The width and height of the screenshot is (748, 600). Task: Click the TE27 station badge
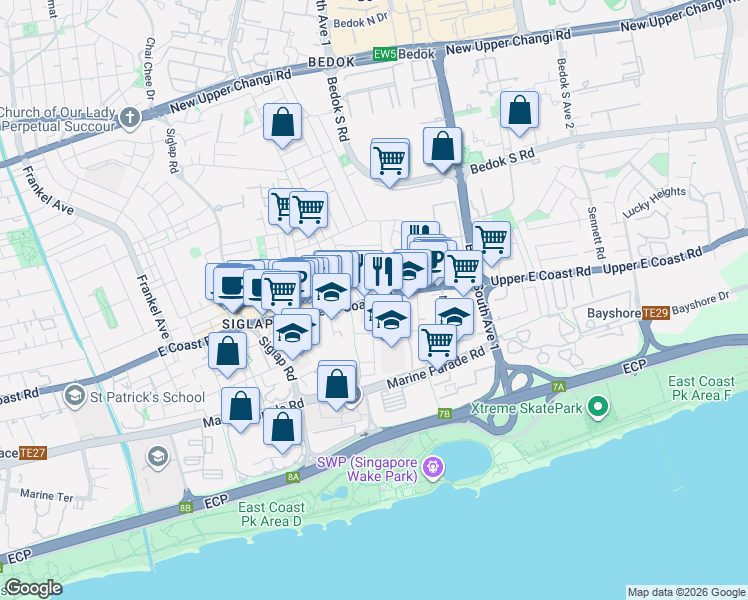[33, 453]
